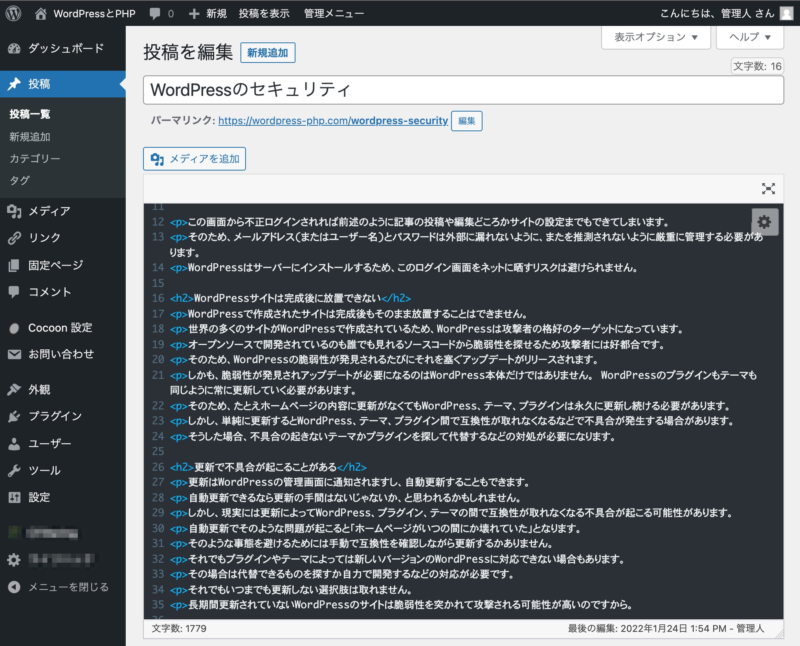The width and height of the screenshot is (800, 646).
Task: Click the コメント speech bubble icon
Action: (x=14, y=292)
